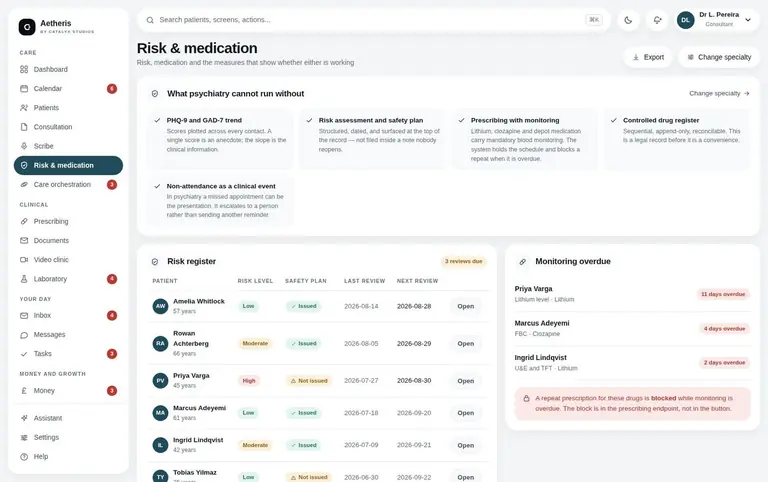Screen dimensions: 768x482
Task: Go to the Consultation page
Action: point(68,127)
